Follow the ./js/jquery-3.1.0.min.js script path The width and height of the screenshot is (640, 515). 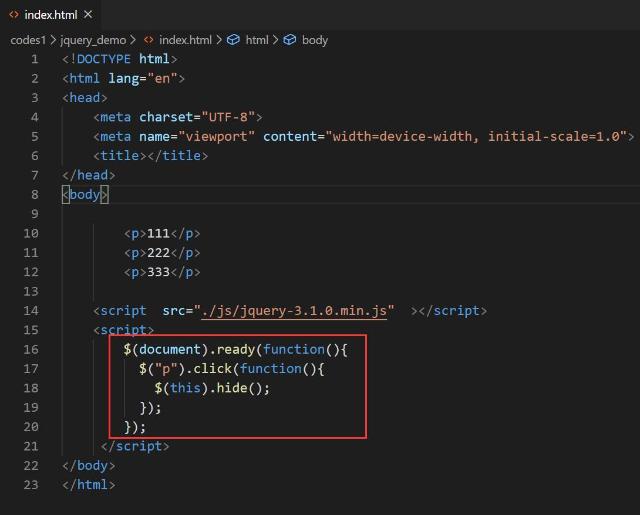tap(298, 311)
